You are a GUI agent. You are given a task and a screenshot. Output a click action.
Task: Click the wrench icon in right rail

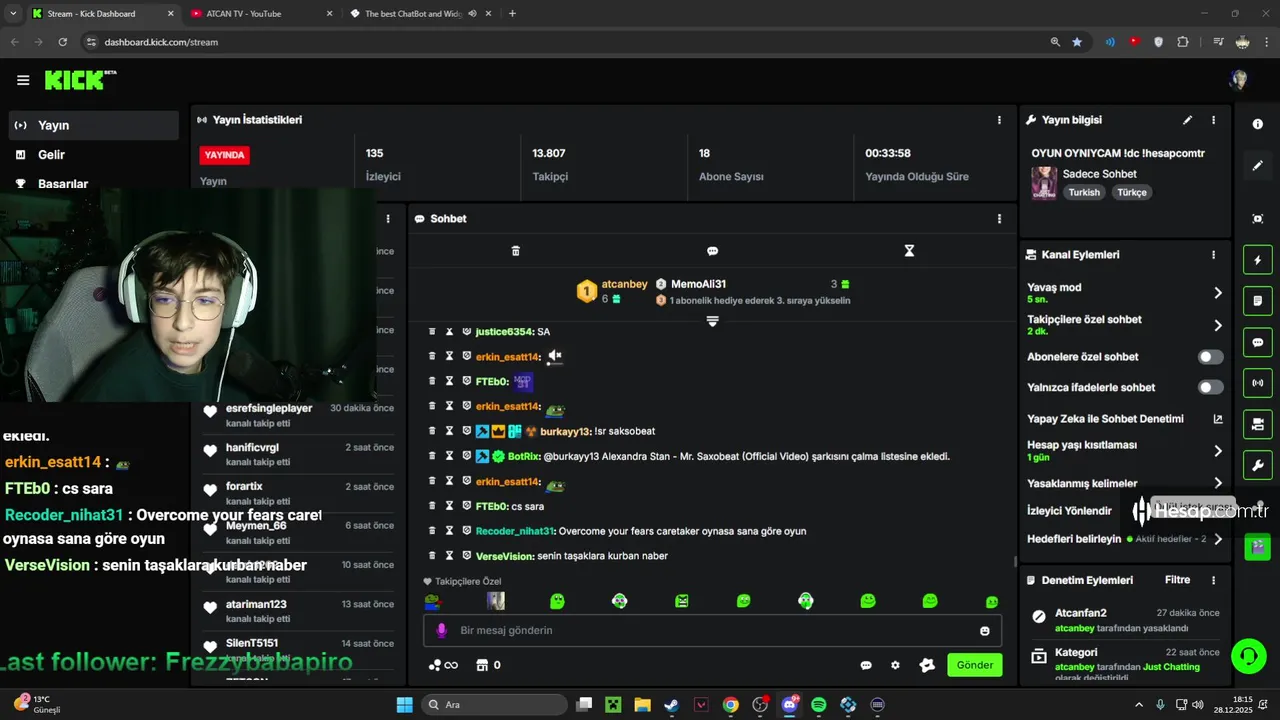[1258, 466]
